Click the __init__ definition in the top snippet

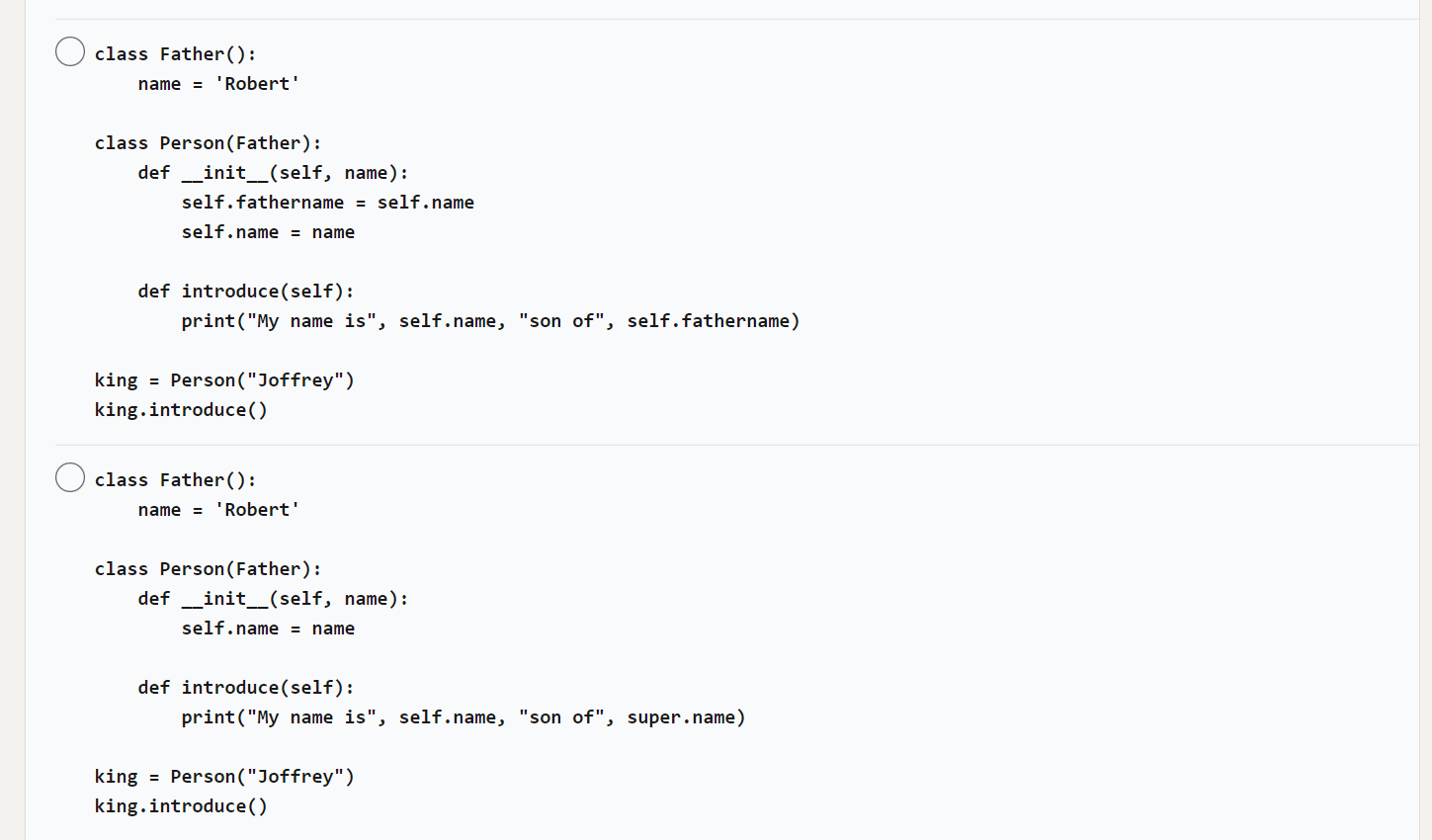coord(274,172)
